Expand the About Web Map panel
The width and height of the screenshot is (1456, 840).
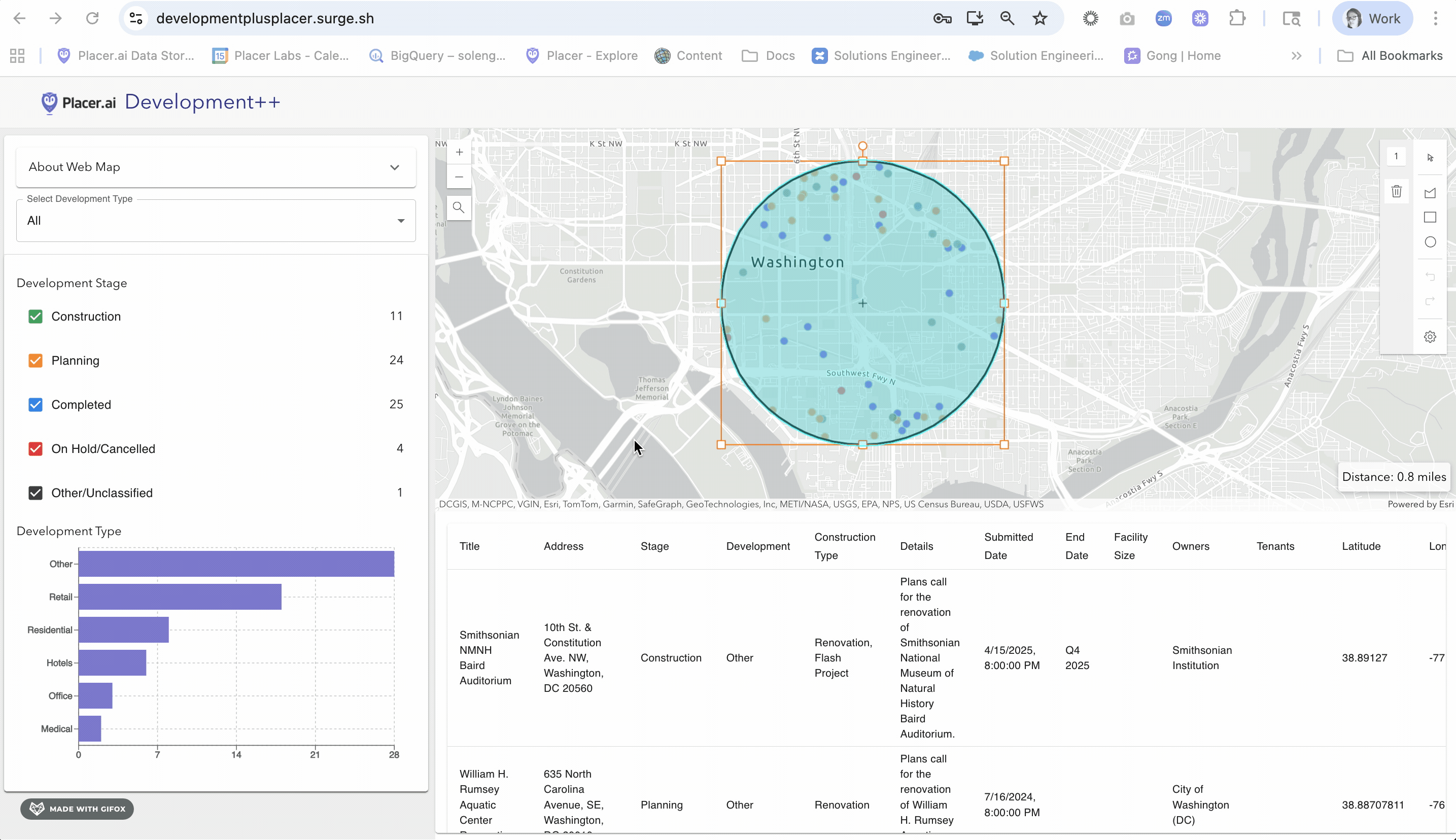[216, 167]
